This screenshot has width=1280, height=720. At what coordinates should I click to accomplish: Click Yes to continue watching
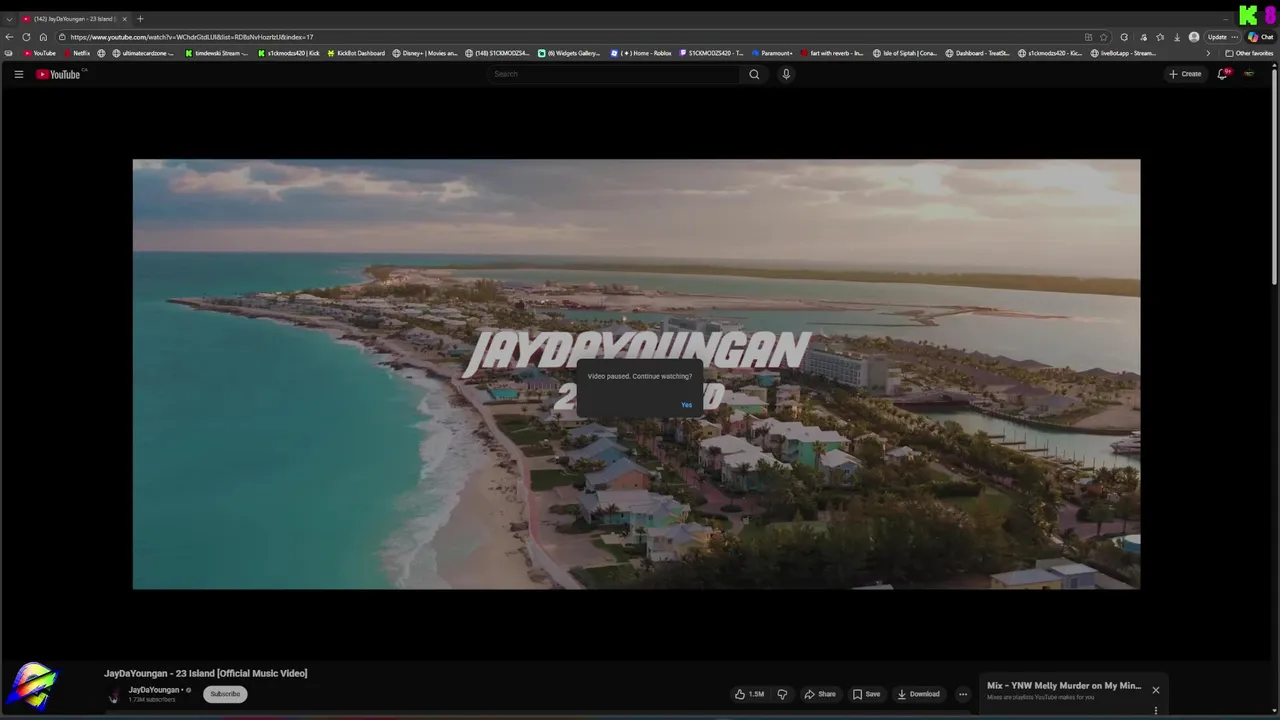point(686,405)
